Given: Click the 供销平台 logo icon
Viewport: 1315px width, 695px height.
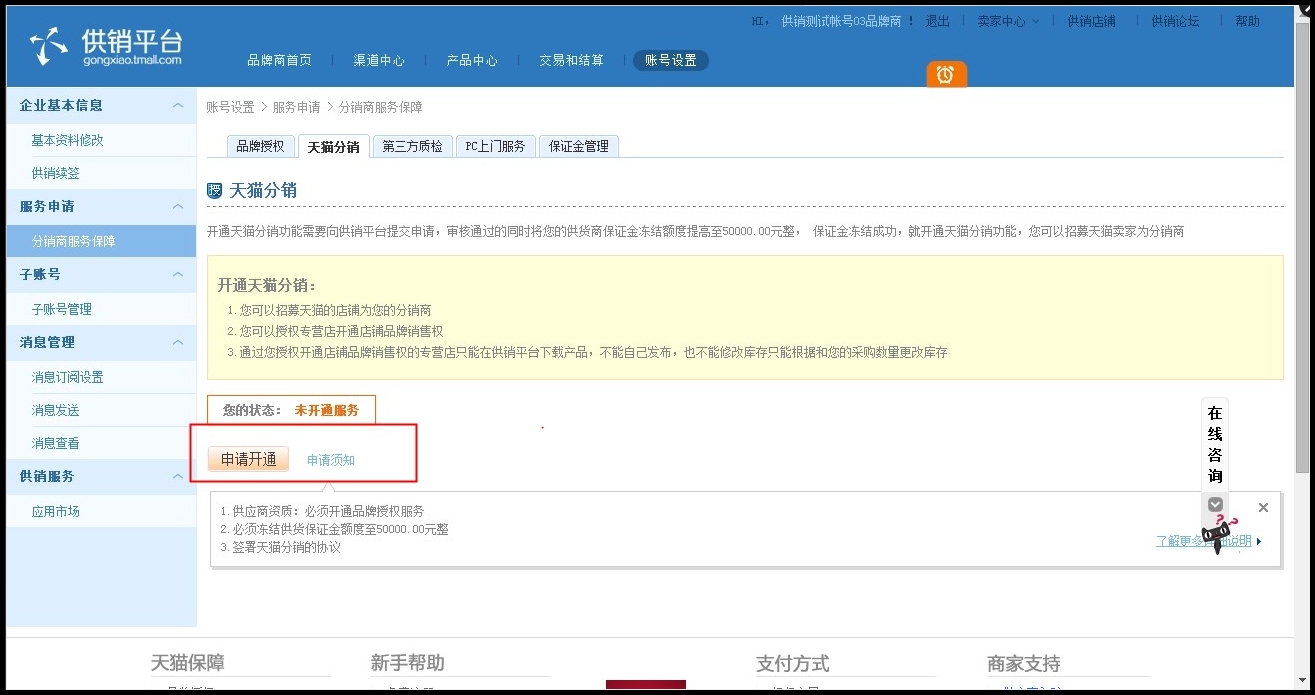Looking at the screenshot, I should coord(49,46).
